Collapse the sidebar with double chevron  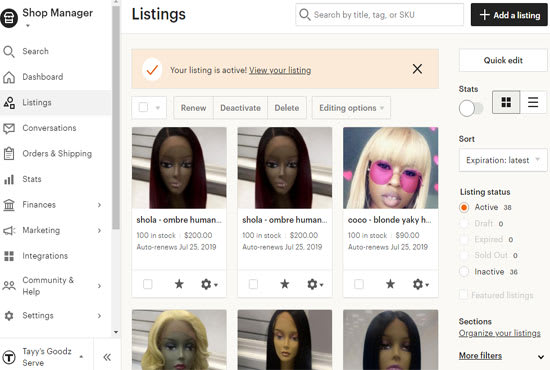(x=107, y=357)
